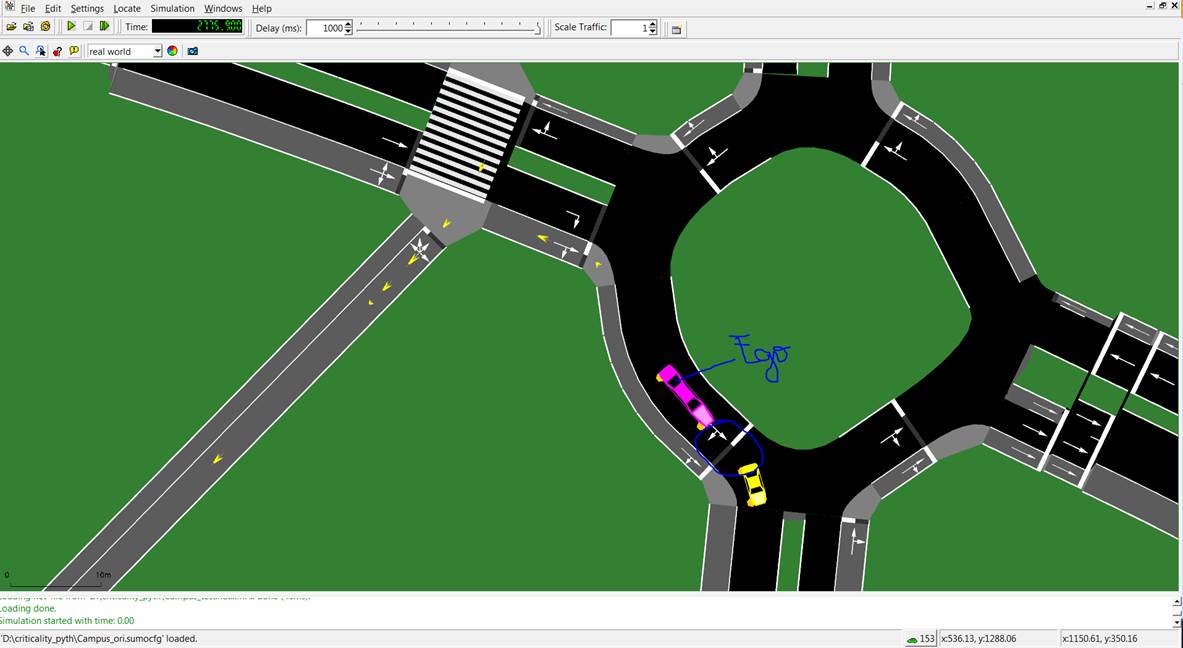Click the Reload simulation icon
1183x648 pixels.
click(45, 27)
